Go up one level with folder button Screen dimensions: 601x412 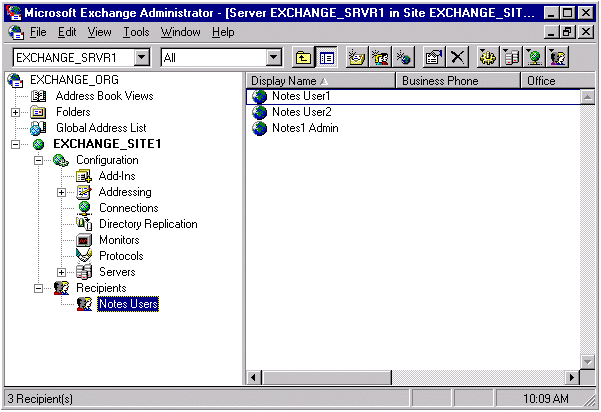pyautogui.click(x=303, y=57)
